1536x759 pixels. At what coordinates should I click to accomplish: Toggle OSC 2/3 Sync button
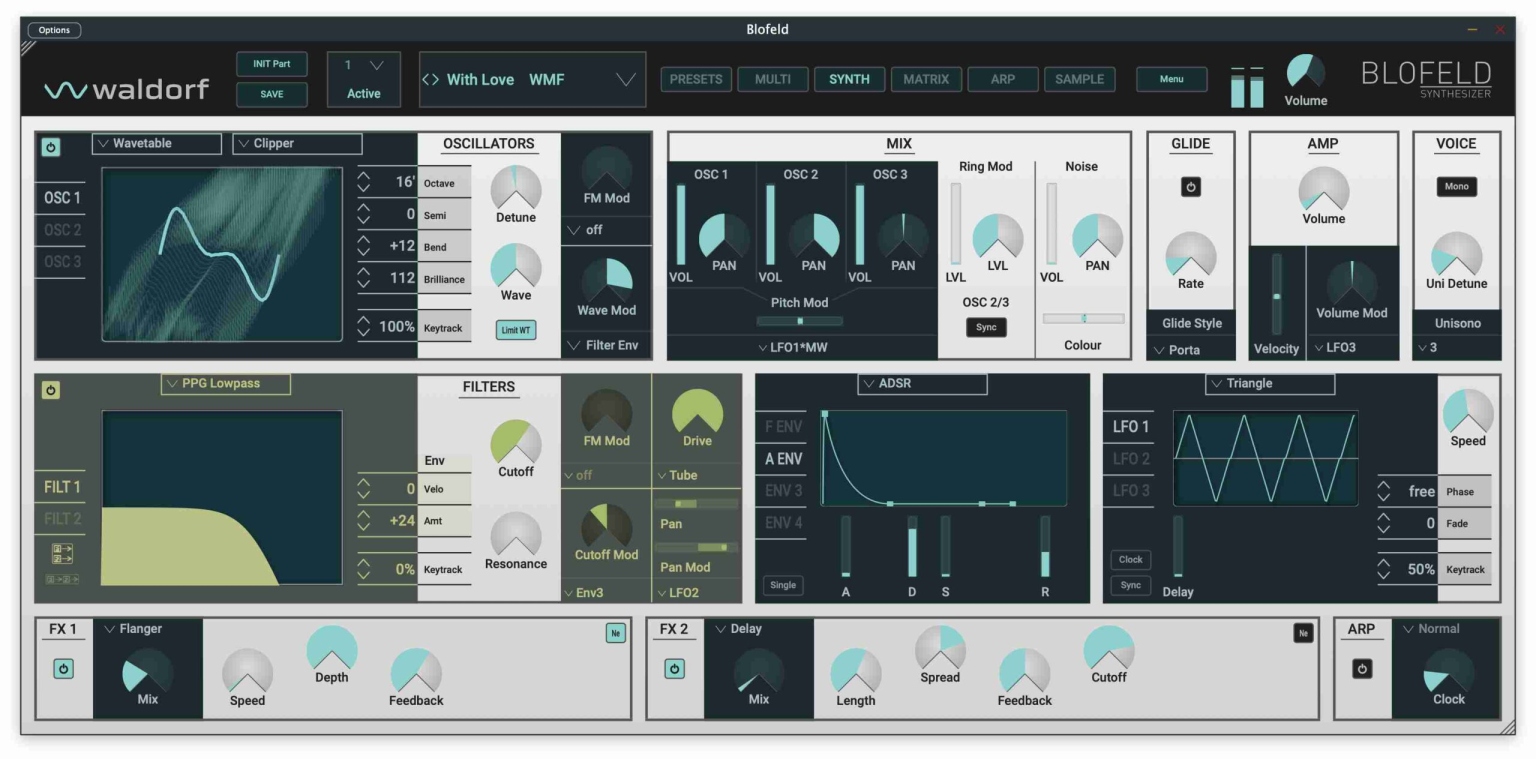point(985,327)
